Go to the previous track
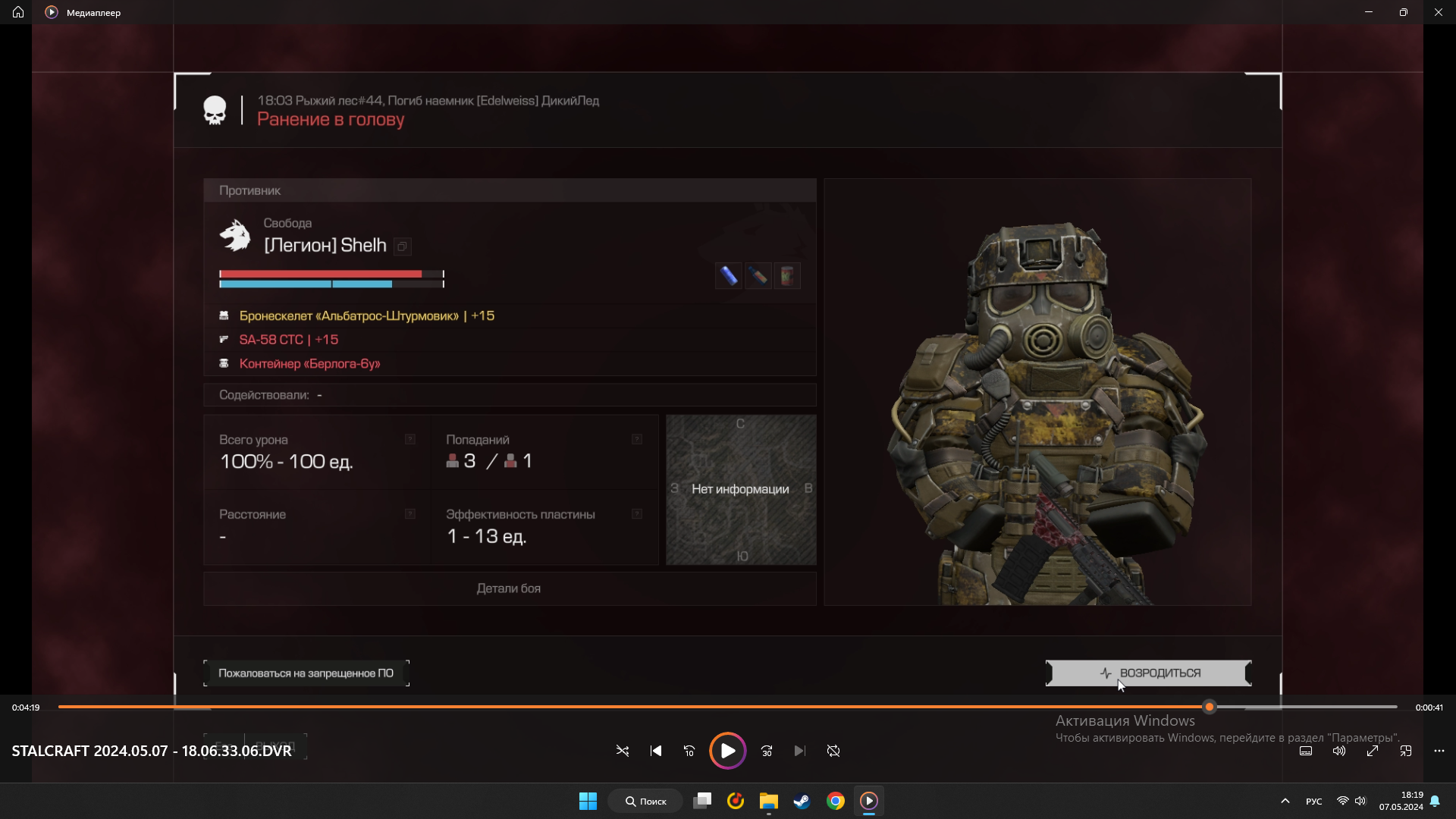The image size is (1456, 819). click(656, 751)
